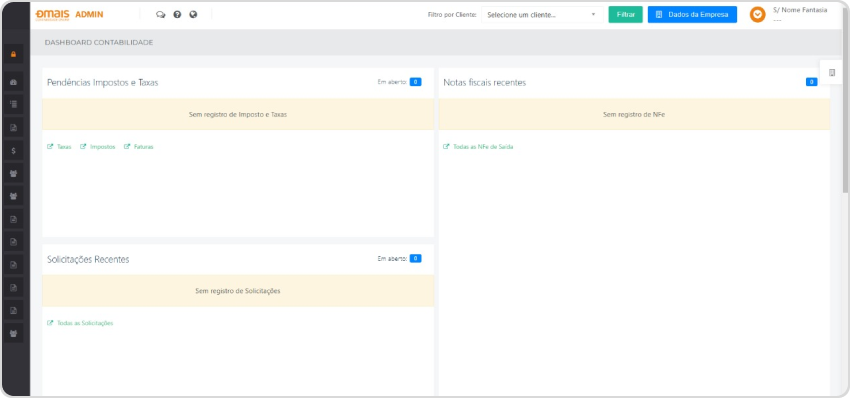Image resolution: width=850 pixels, height=398 pixels.
Task: Click the globe icon in header
Action: tap(193, 15)
